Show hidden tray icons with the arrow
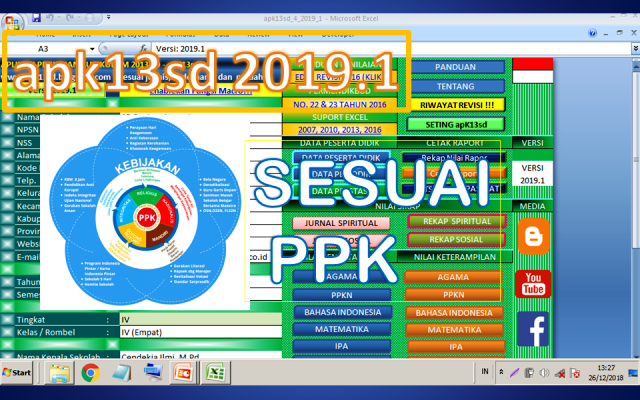 501,372
